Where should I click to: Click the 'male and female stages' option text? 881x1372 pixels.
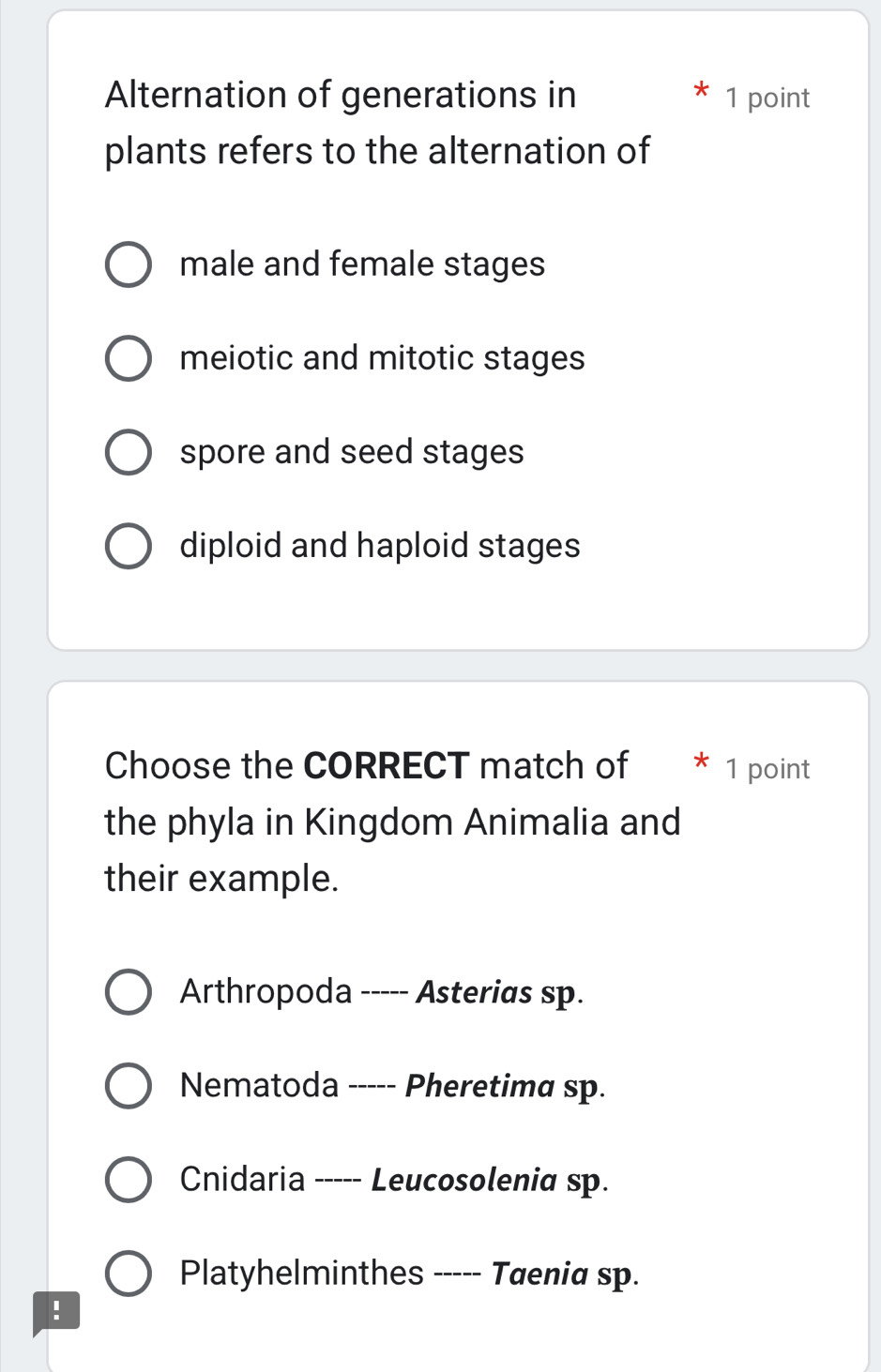tap(362, 264)
